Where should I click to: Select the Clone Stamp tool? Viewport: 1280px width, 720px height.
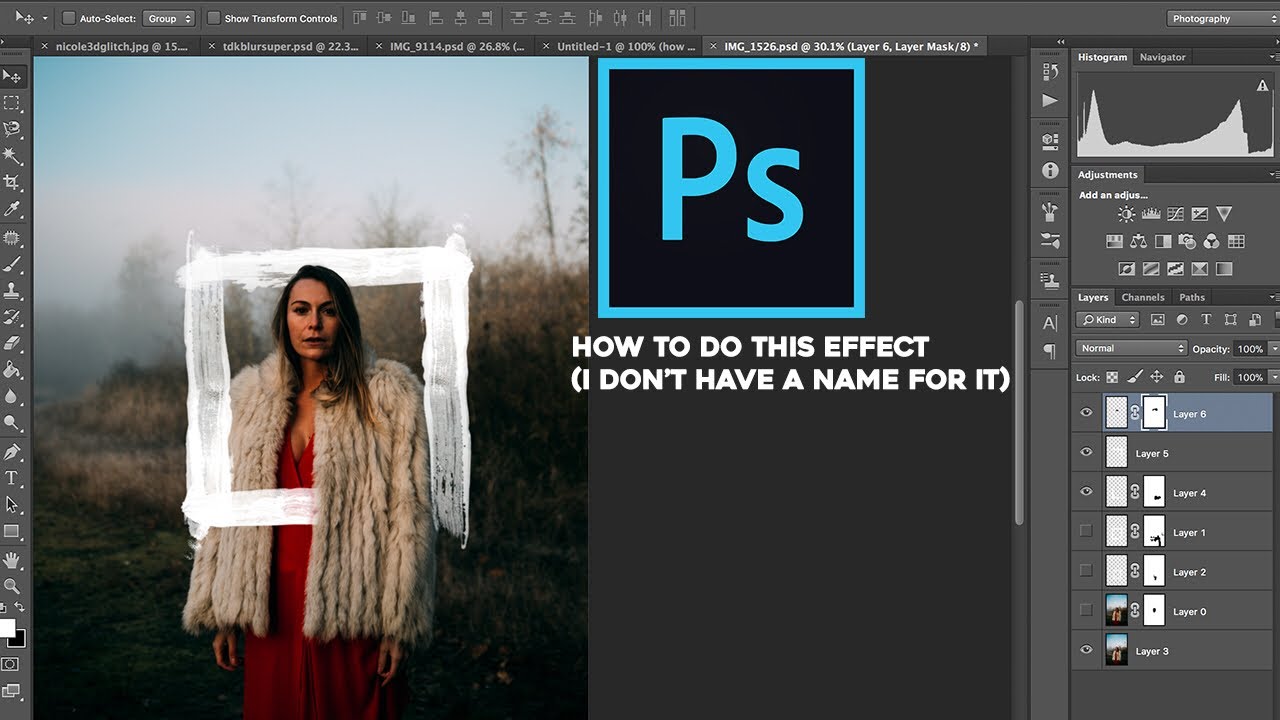12,290
